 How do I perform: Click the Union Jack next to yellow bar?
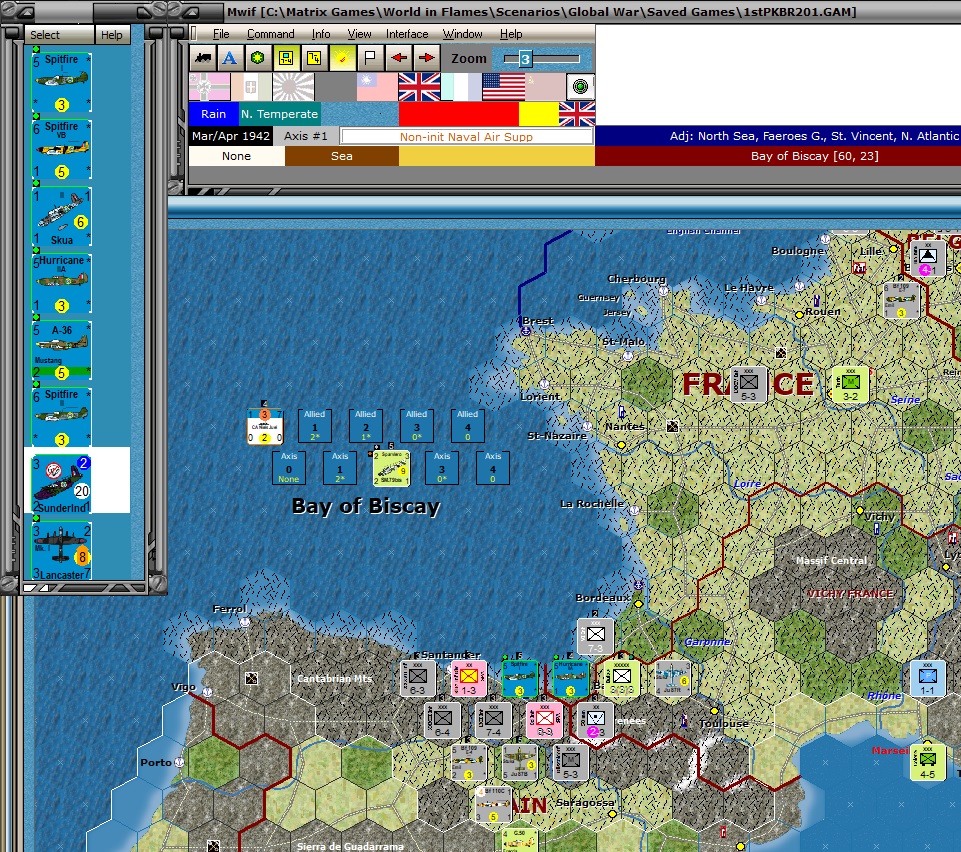[x=577, y=114]
